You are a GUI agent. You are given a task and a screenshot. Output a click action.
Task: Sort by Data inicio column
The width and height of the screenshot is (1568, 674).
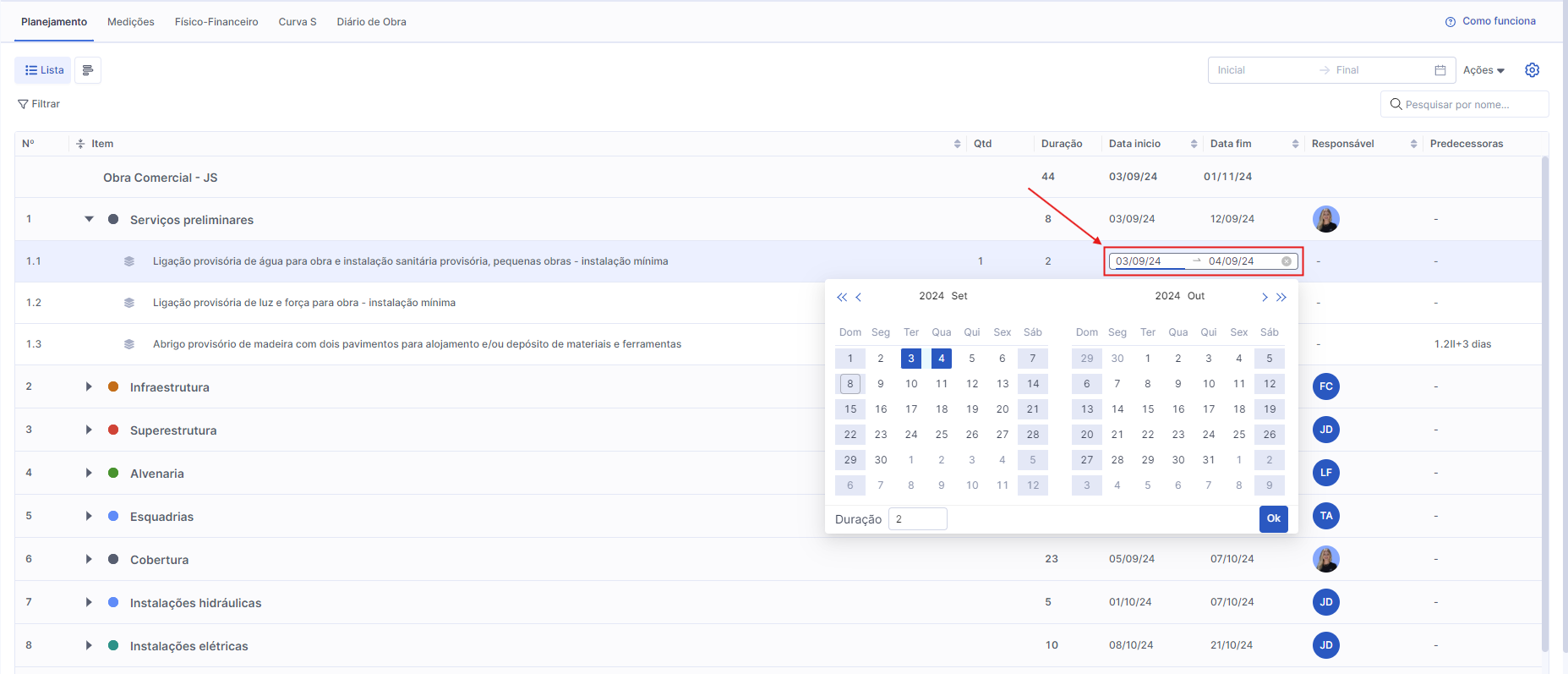pos(1194,144)
